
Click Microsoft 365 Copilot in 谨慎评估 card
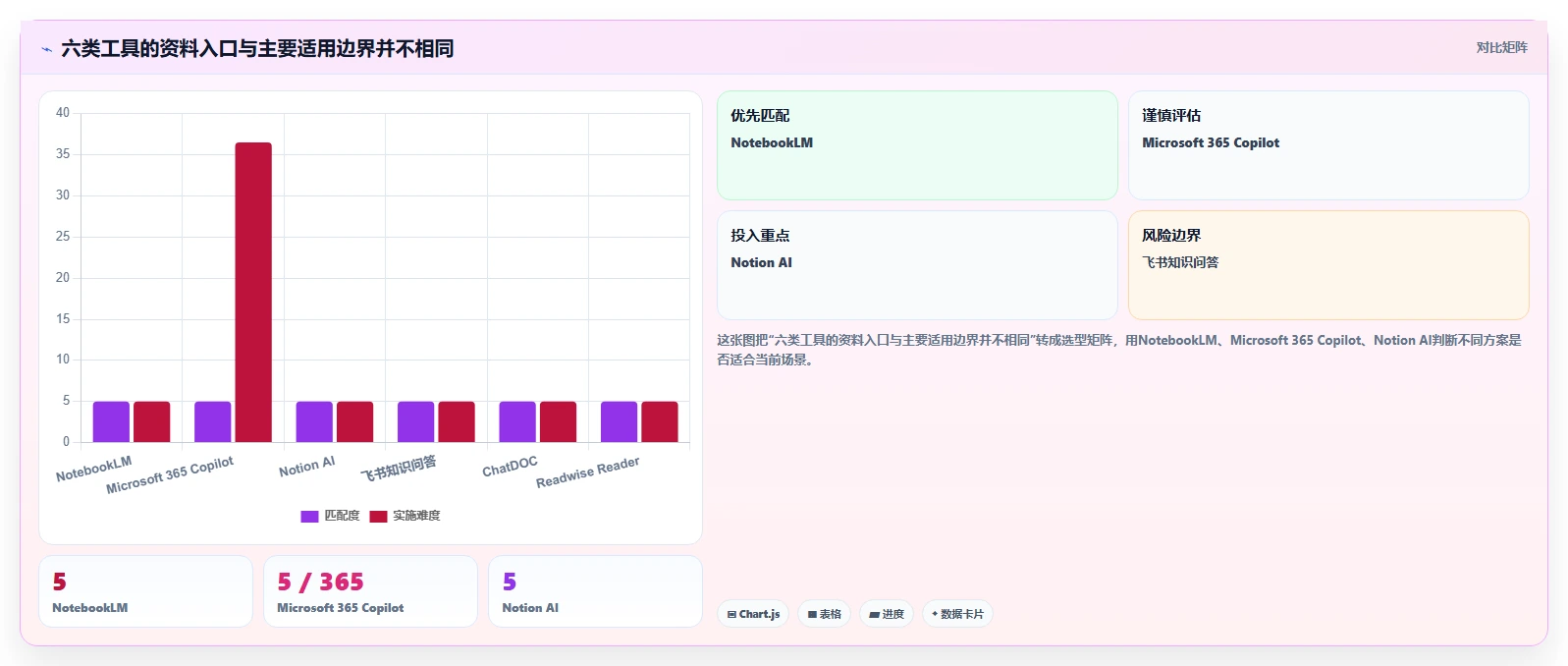point(1211,142)
